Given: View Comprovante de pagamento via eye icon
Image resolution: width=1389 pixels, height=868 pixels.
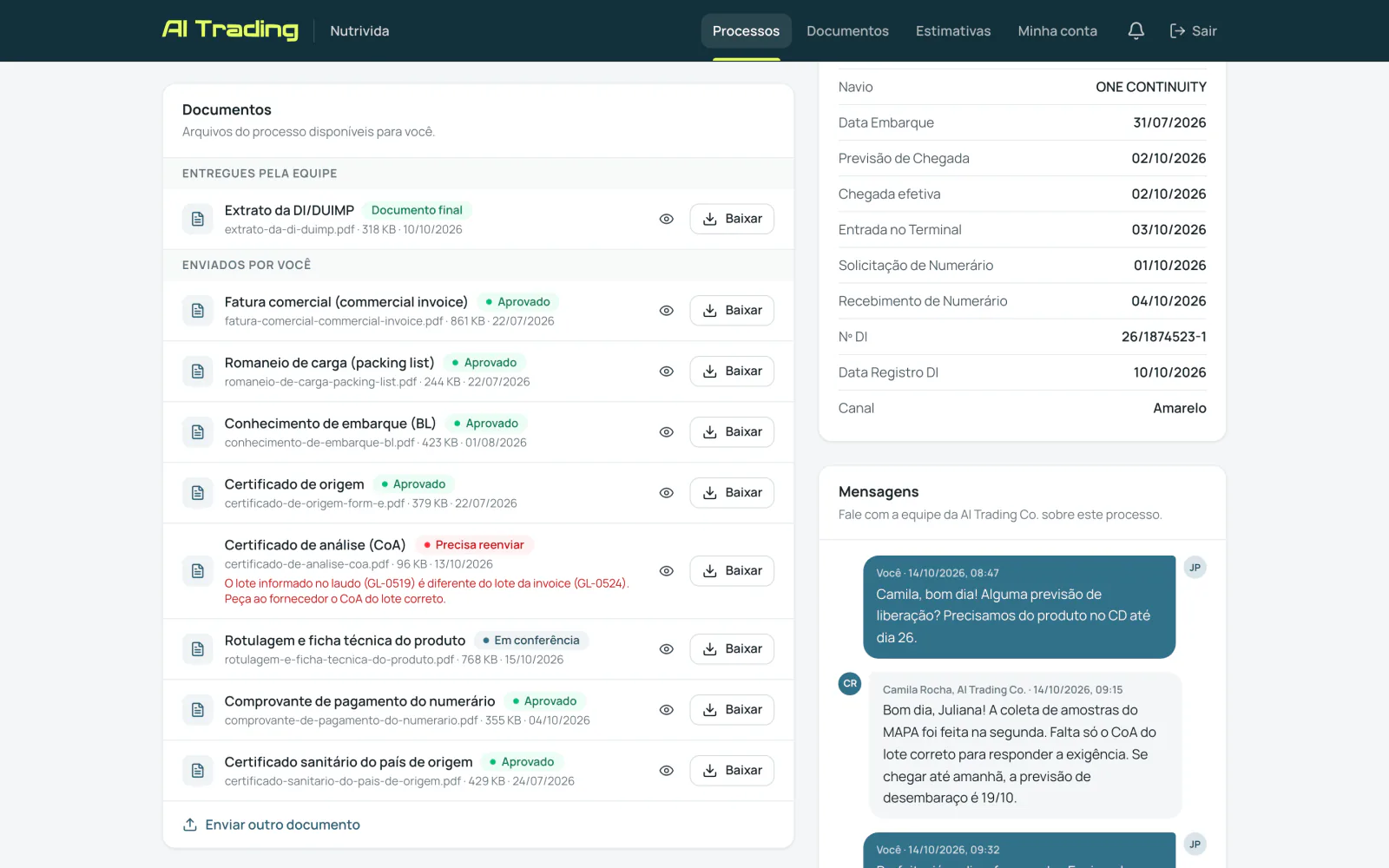Looking at the screenshot, I should pyautogui.click(x=667, y=710).
